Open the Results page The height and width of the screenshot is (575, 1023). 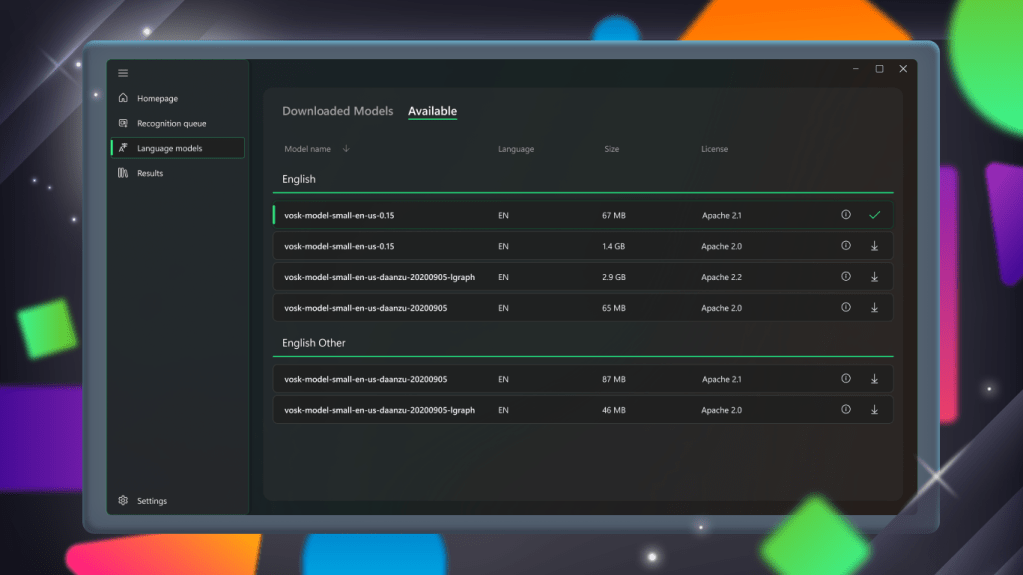pos(150,173)
